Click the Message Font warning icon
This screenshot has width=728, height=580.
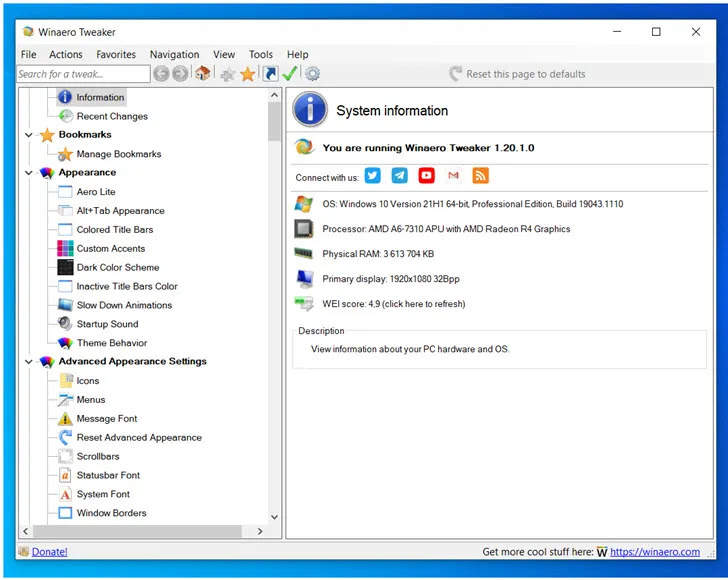[65, 419]
